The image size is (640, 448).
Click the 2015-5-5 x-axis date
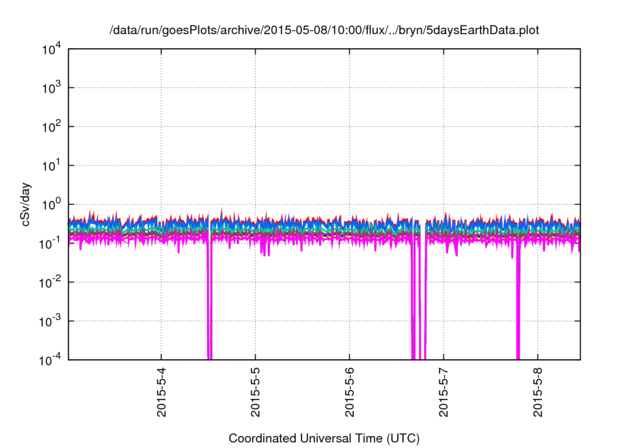point(256,392)
